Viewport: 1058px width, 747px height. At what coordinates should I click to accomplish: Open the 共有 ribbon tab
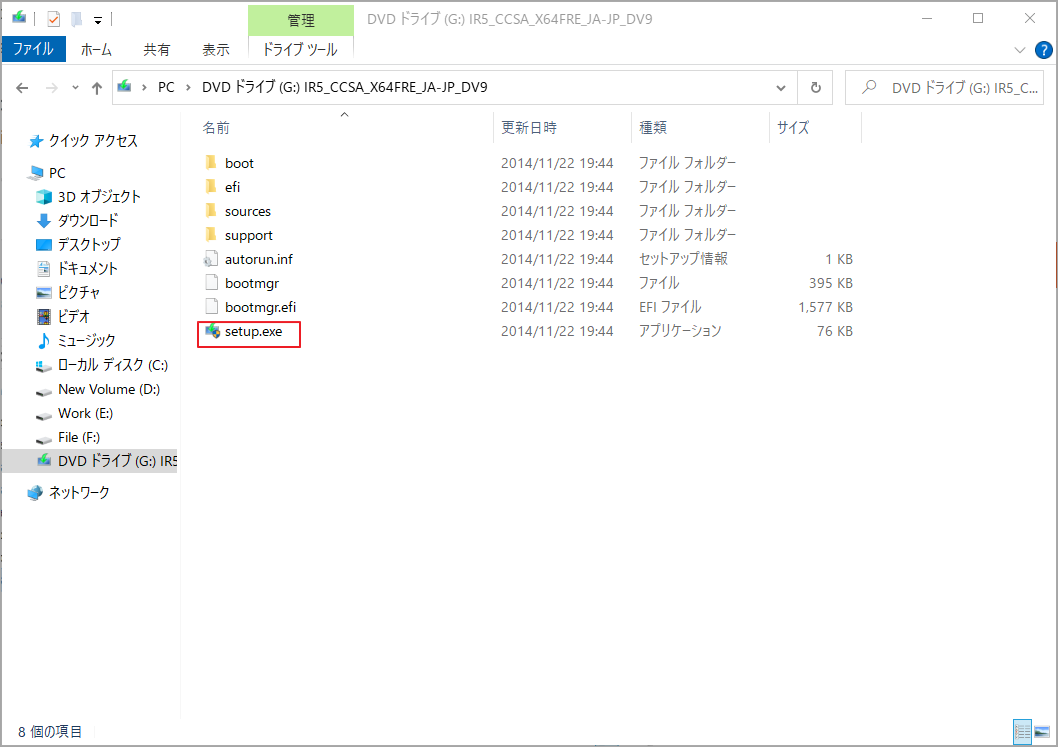(x=157, y=49)
